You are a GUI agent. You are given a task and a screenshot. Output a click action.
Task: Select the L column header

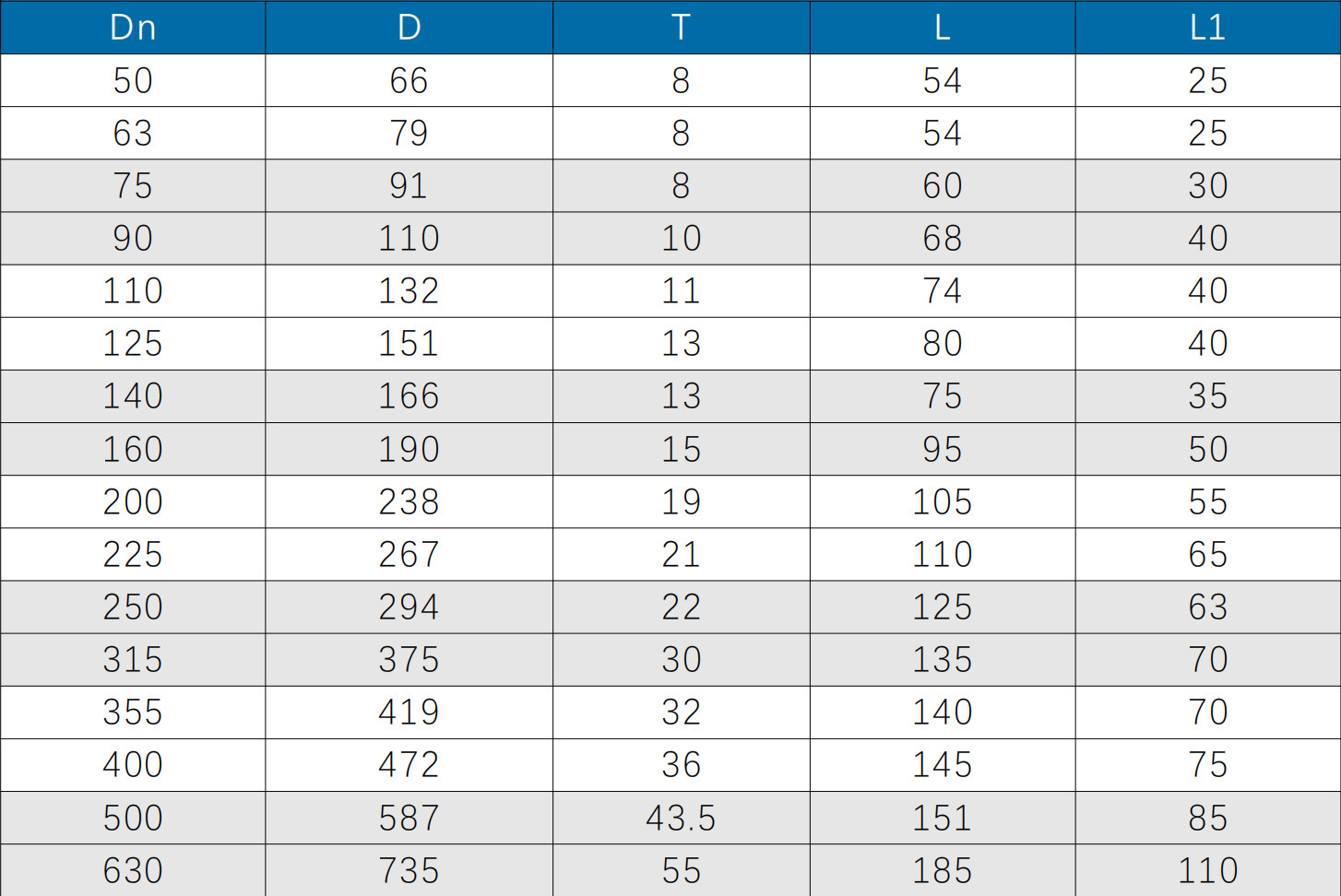942,28
